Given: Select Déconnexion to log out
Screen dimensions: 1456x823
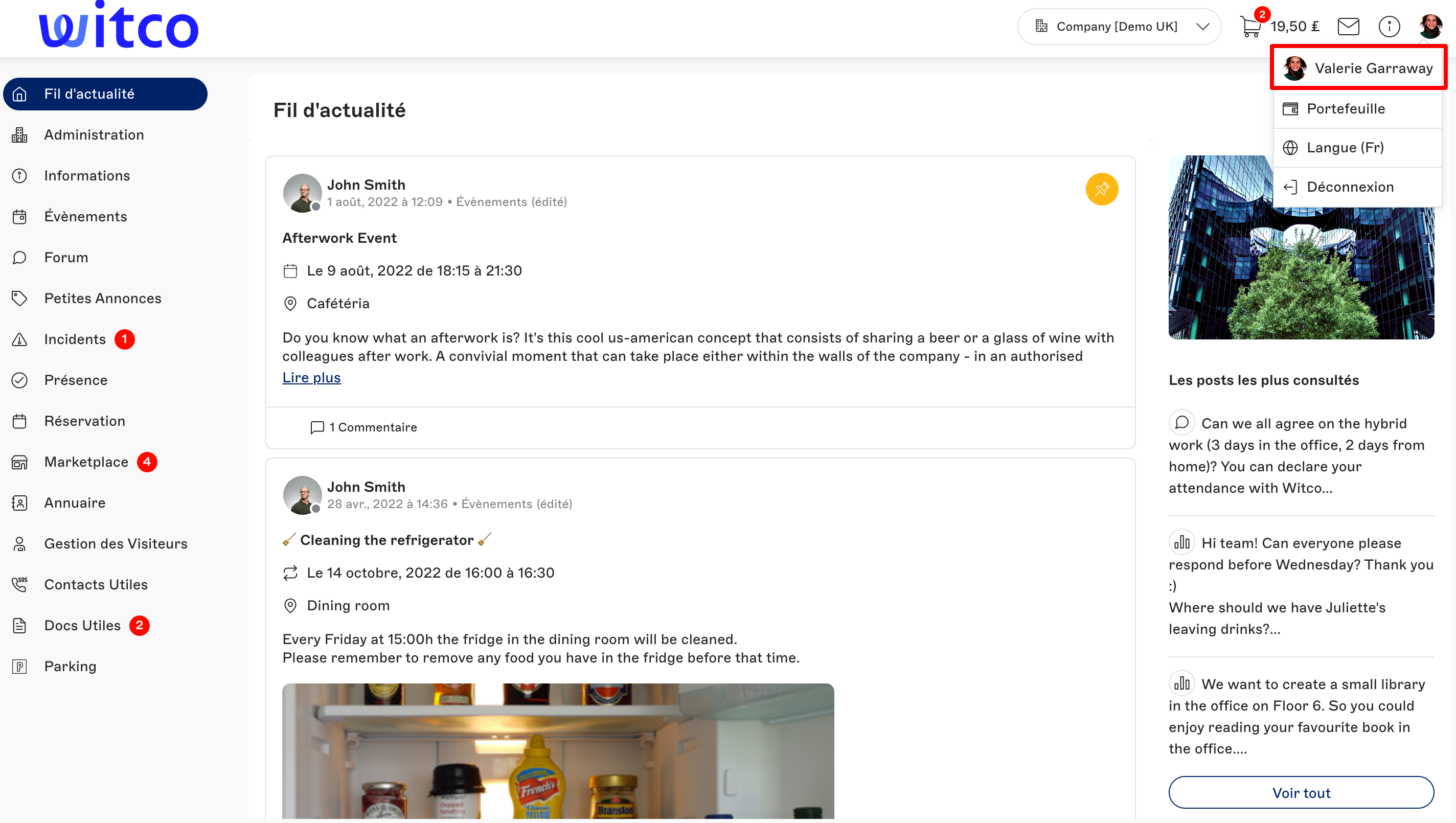Looking at the screenshot, I should click(1358, 187).
